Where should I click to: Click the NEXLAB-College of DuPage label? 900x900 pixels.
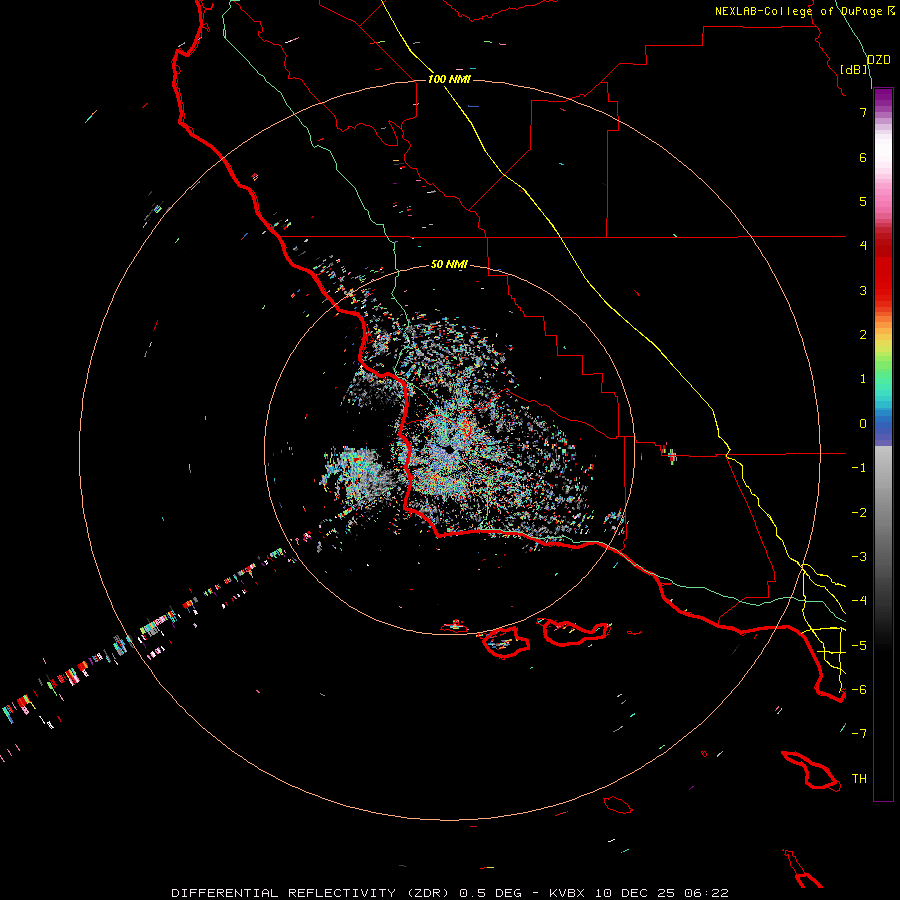click(798, 11)
